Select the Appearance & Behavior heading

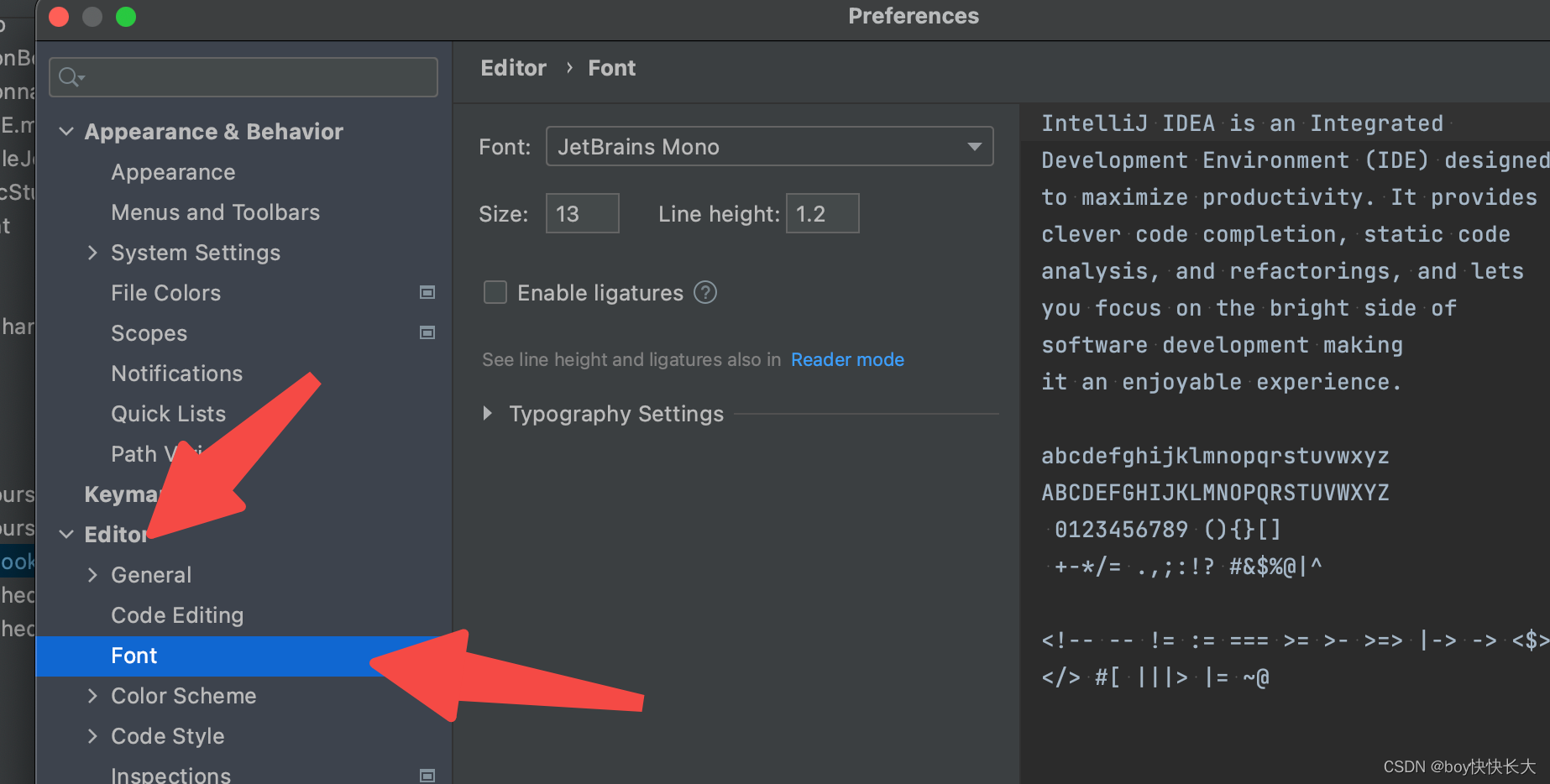213,132
